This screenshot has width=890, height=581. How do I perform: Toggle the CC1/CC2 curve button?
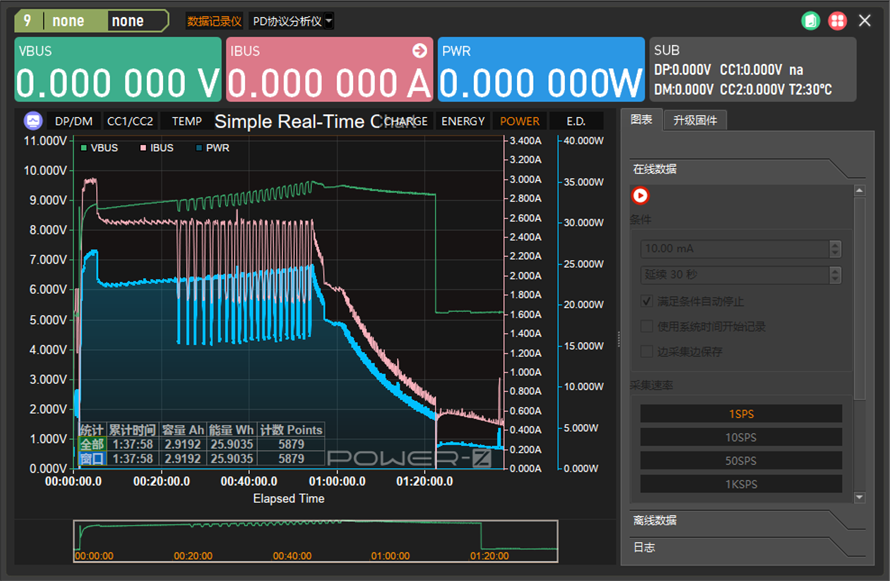coord(130,121)
